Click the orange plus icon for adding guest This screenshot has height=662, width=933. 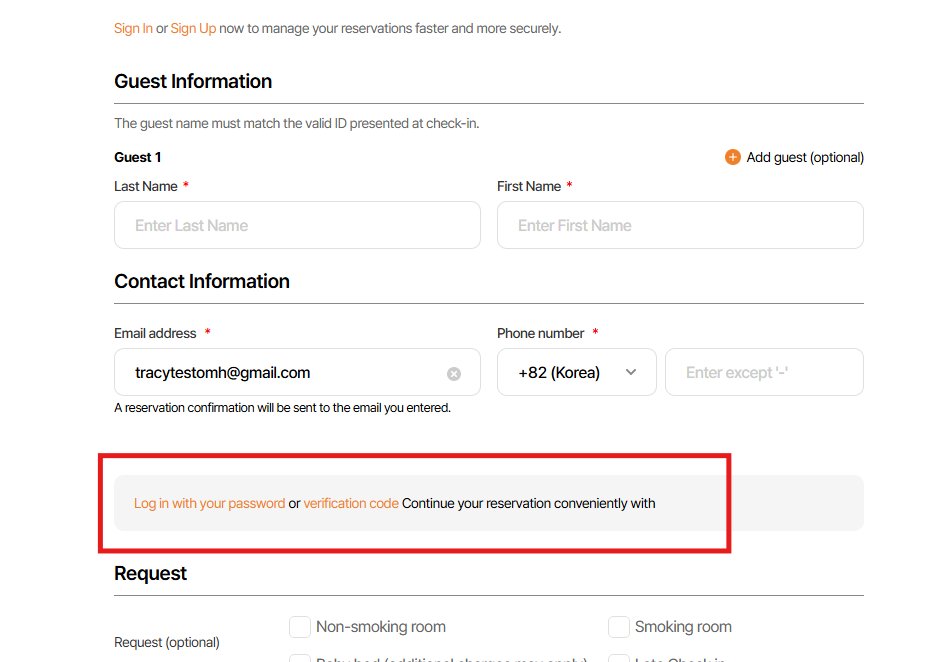pyautogui.click(x=733, y=157)
